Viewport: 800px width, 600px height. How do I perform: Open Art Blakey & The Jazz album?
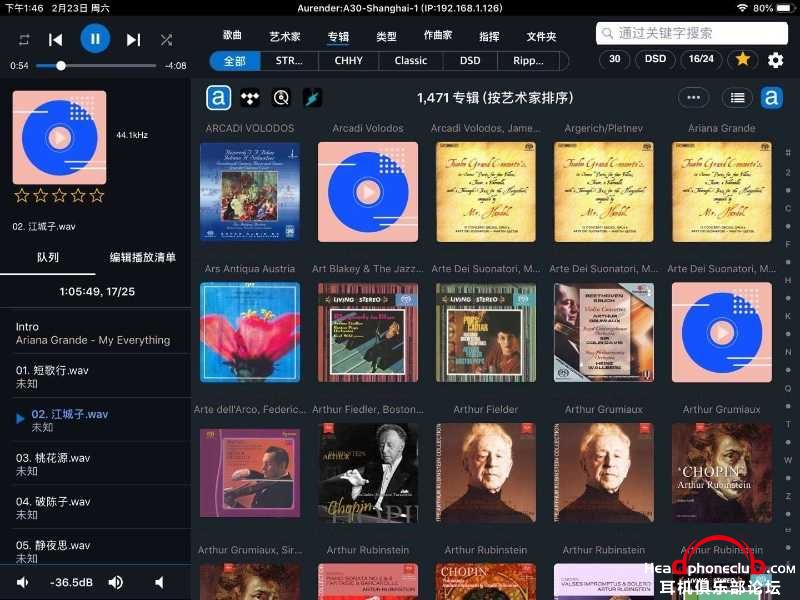tap(368, 332)
